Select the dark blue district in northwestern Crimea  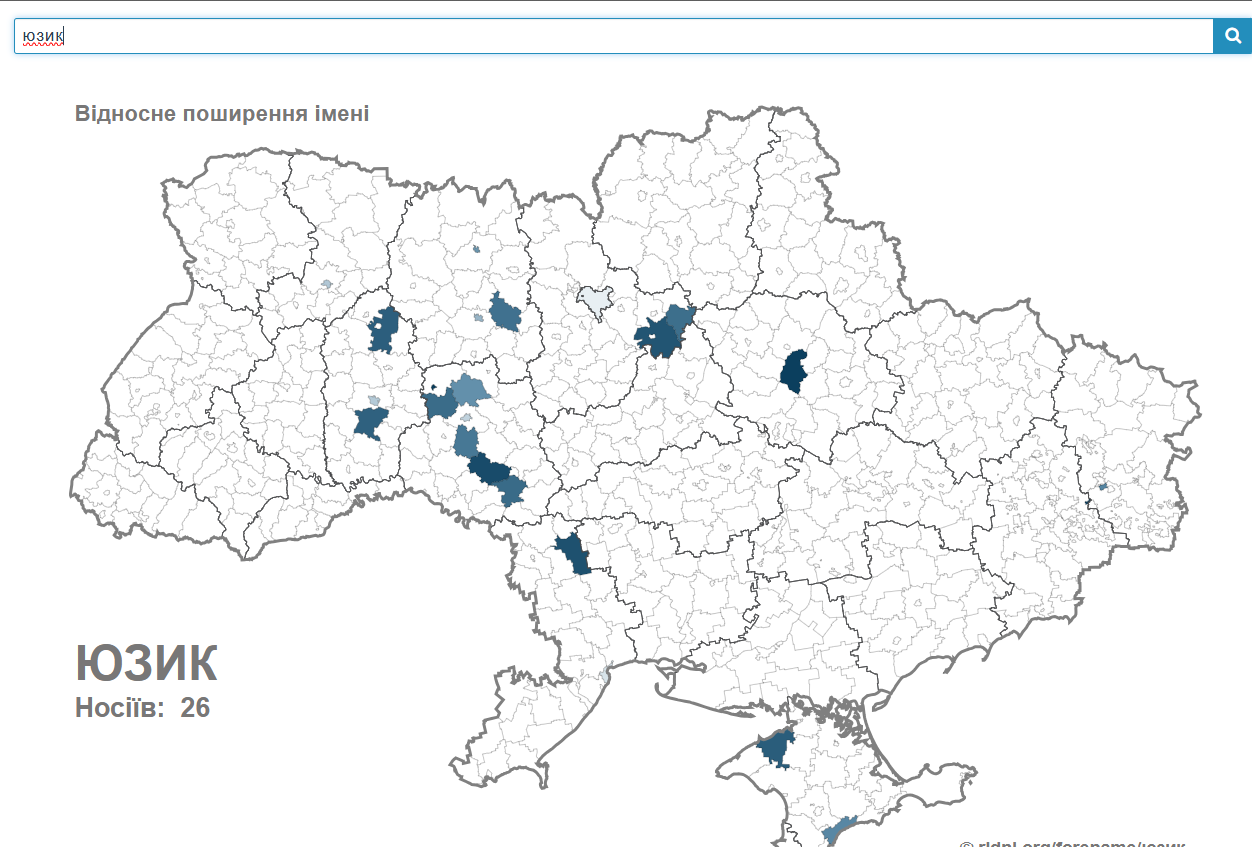click(x=776, y=748)
